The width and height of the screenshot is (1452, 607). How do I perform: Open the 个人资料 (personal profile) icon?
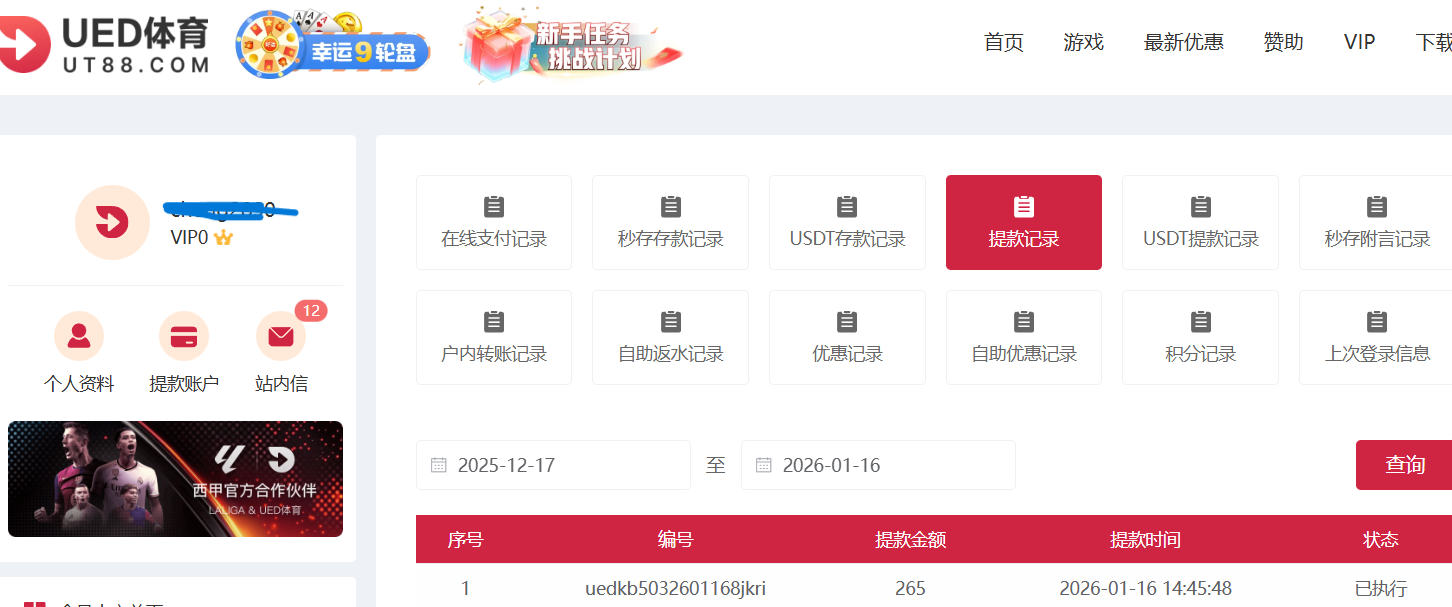pyautogui.click(x=80, y=336)
